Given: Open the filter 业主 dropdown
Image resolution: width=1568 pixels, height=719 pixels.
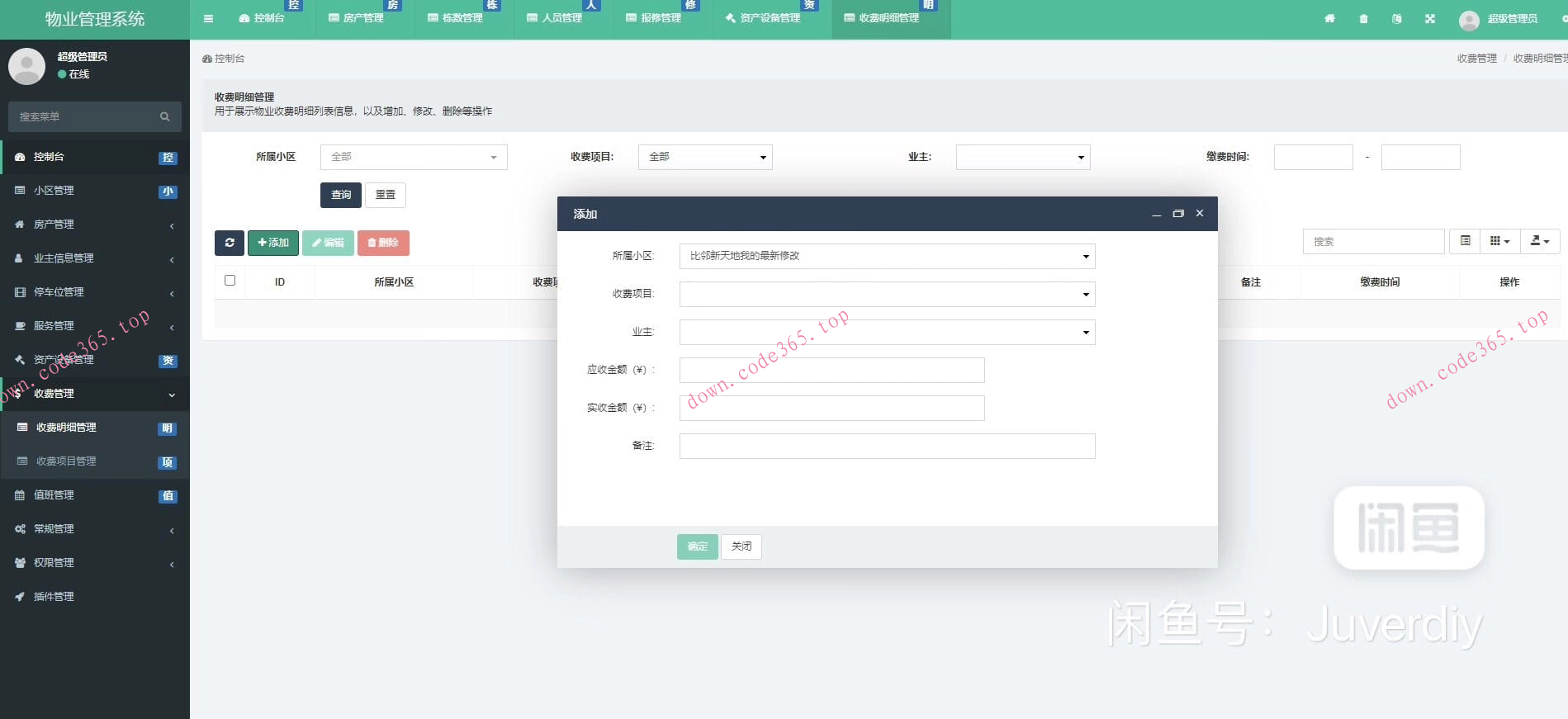Looking at the screenshot, I should coord(1023,157).
